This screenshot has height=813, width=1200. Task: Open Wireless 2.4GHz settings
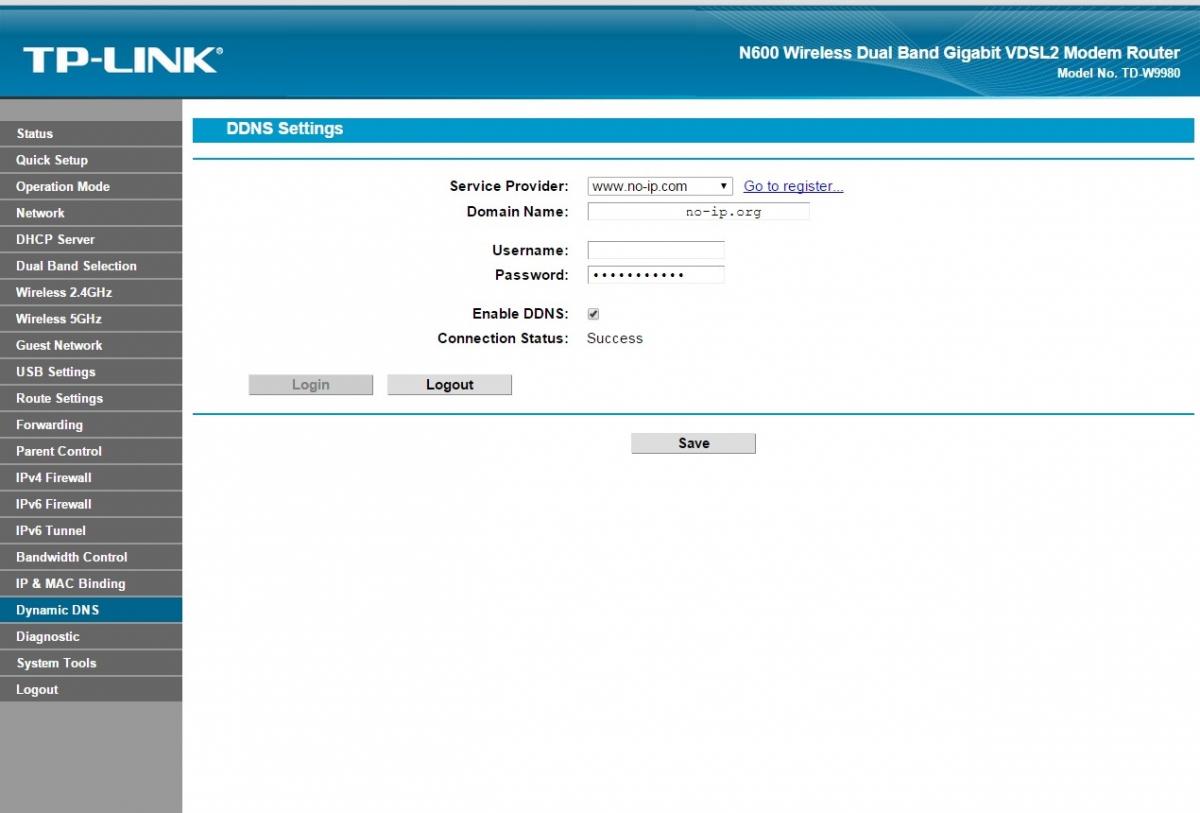(91, 292)
